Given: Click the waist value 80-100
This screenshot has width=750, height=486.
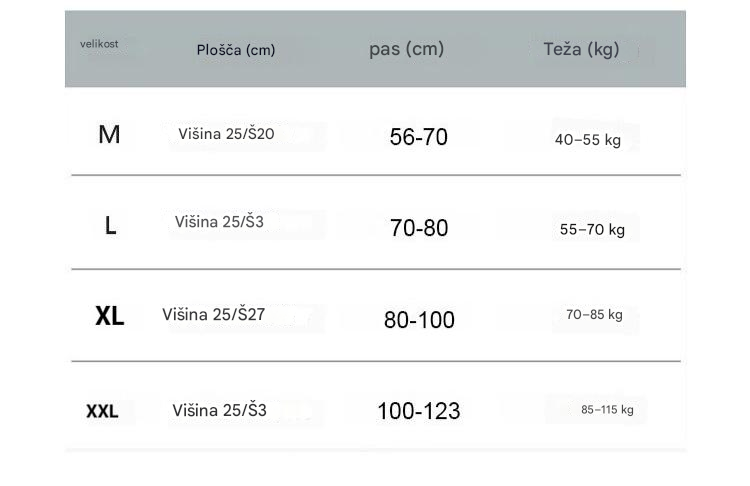Looking at the screenshot, I should click(419, 320).
